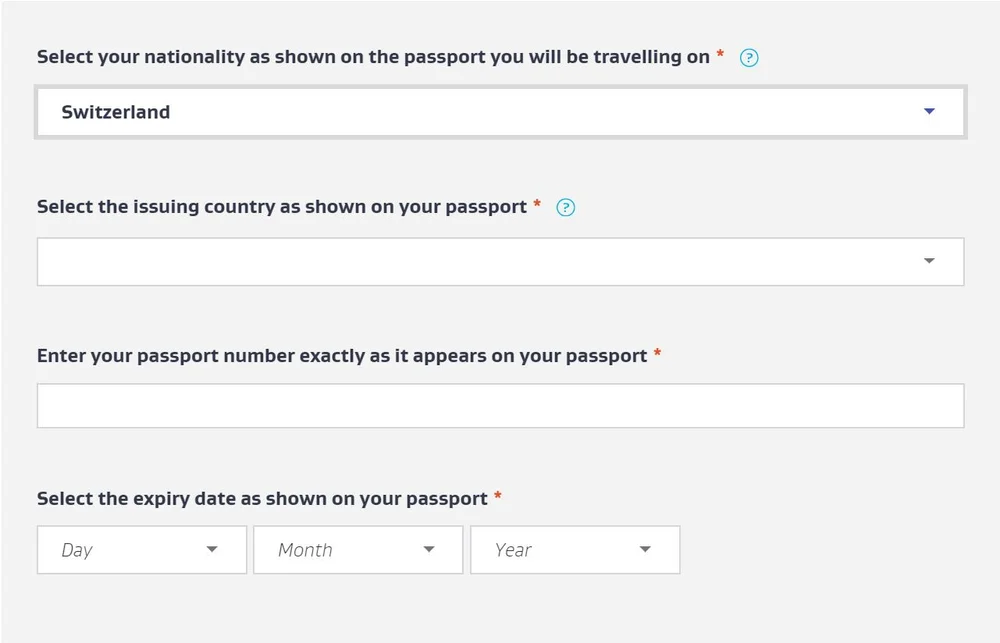The width and height of the screenshot is (1000, 643).
Task: Open the nationality help tooltip icon
Action: coord(749,58)
